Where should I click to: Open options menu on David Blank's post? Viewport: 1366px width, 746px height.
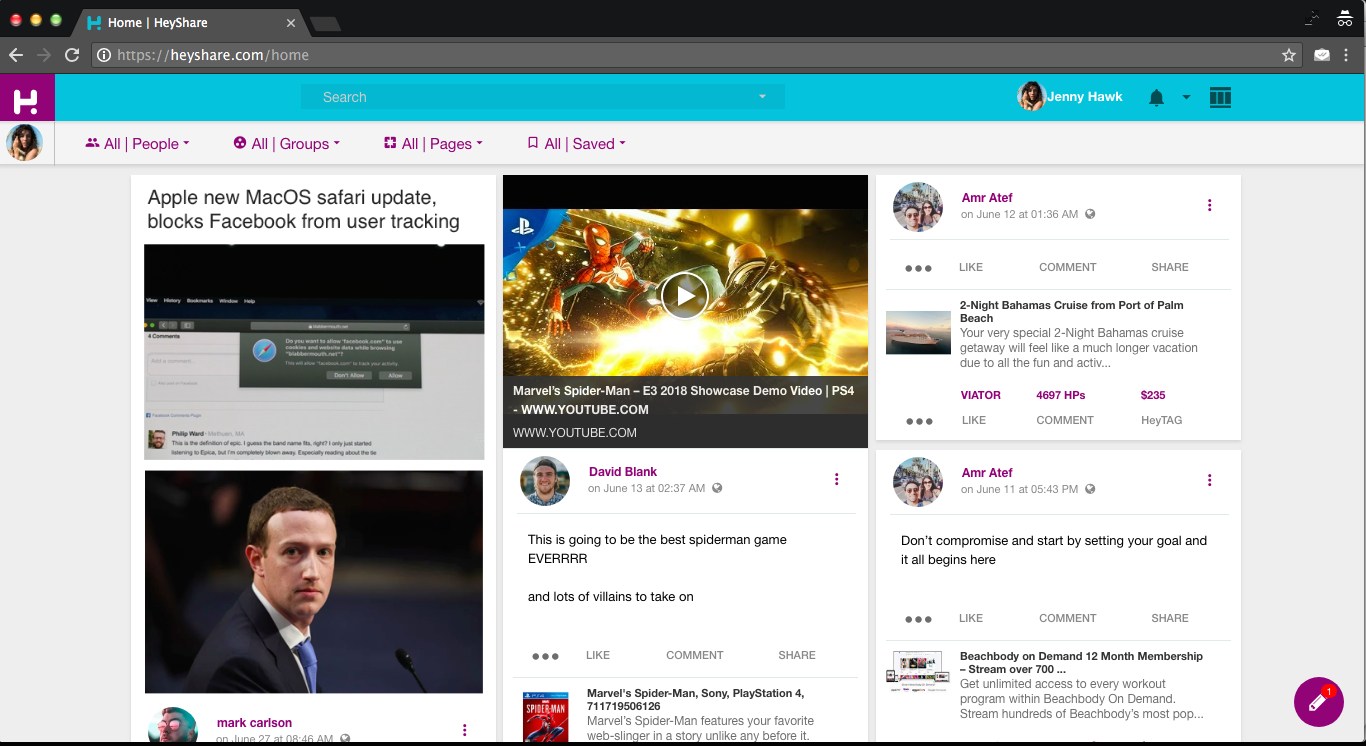click(x=837, y=479)
